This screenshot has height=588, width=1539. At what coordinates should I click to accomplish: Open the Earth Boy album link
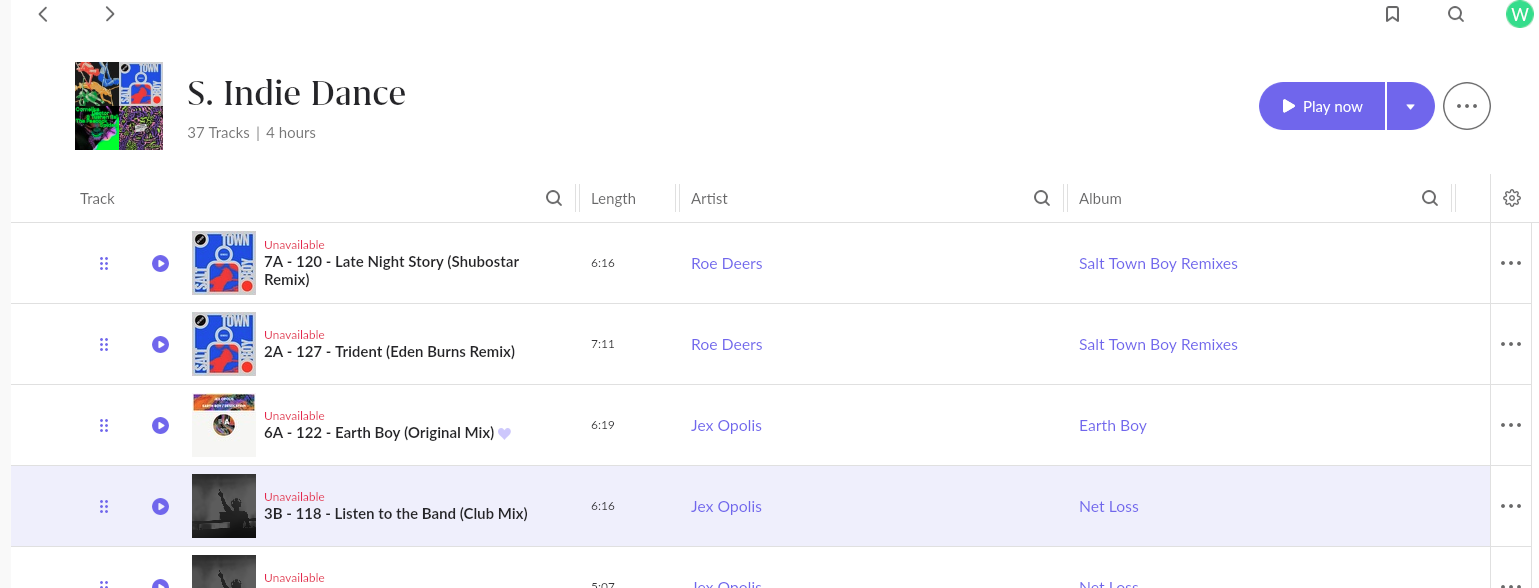pyautogui.click(x=1113, y=425)
